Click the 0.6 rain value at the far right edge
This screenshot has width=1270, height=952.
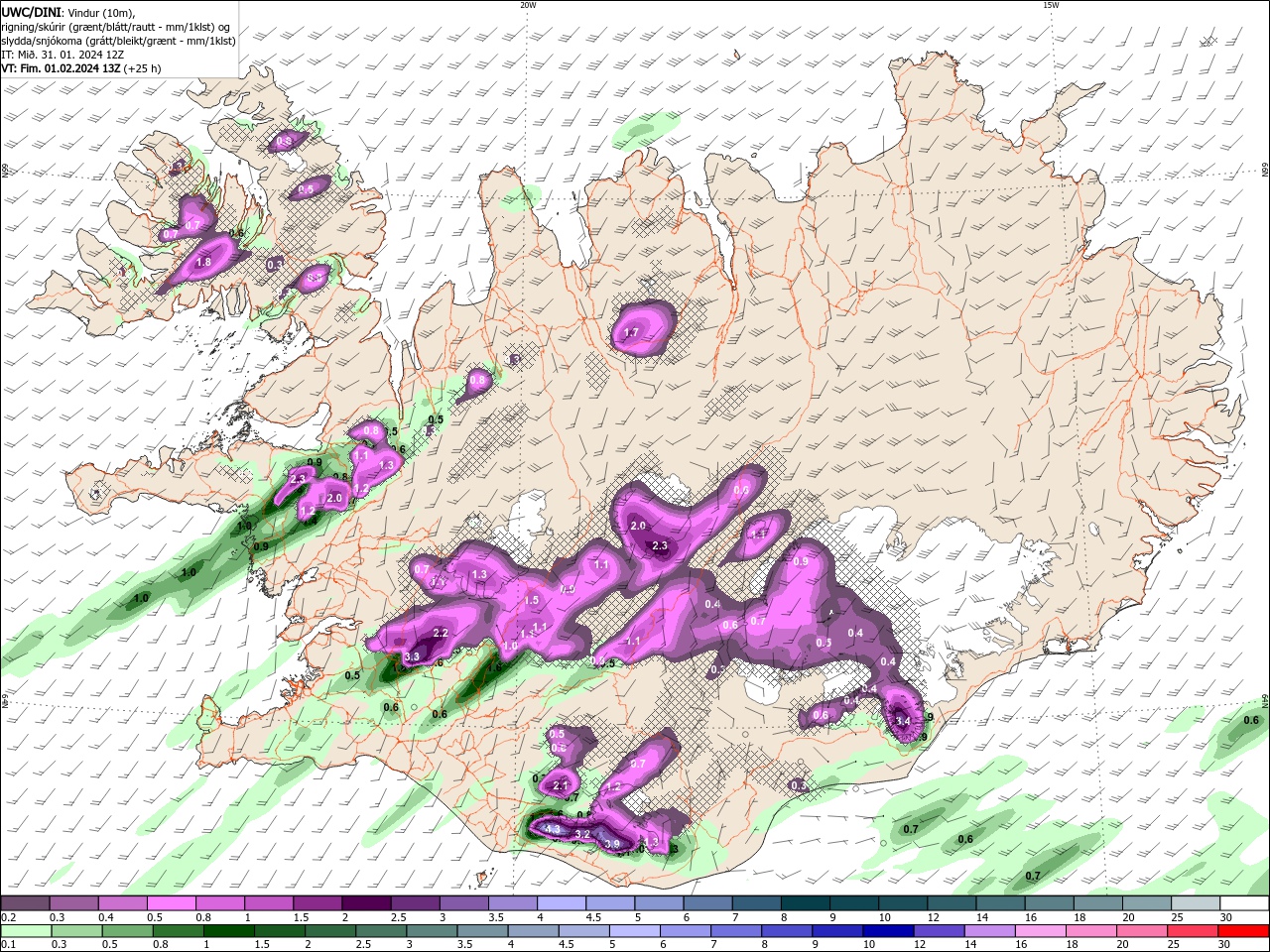pyautogui.click(x=1252, y=720)
